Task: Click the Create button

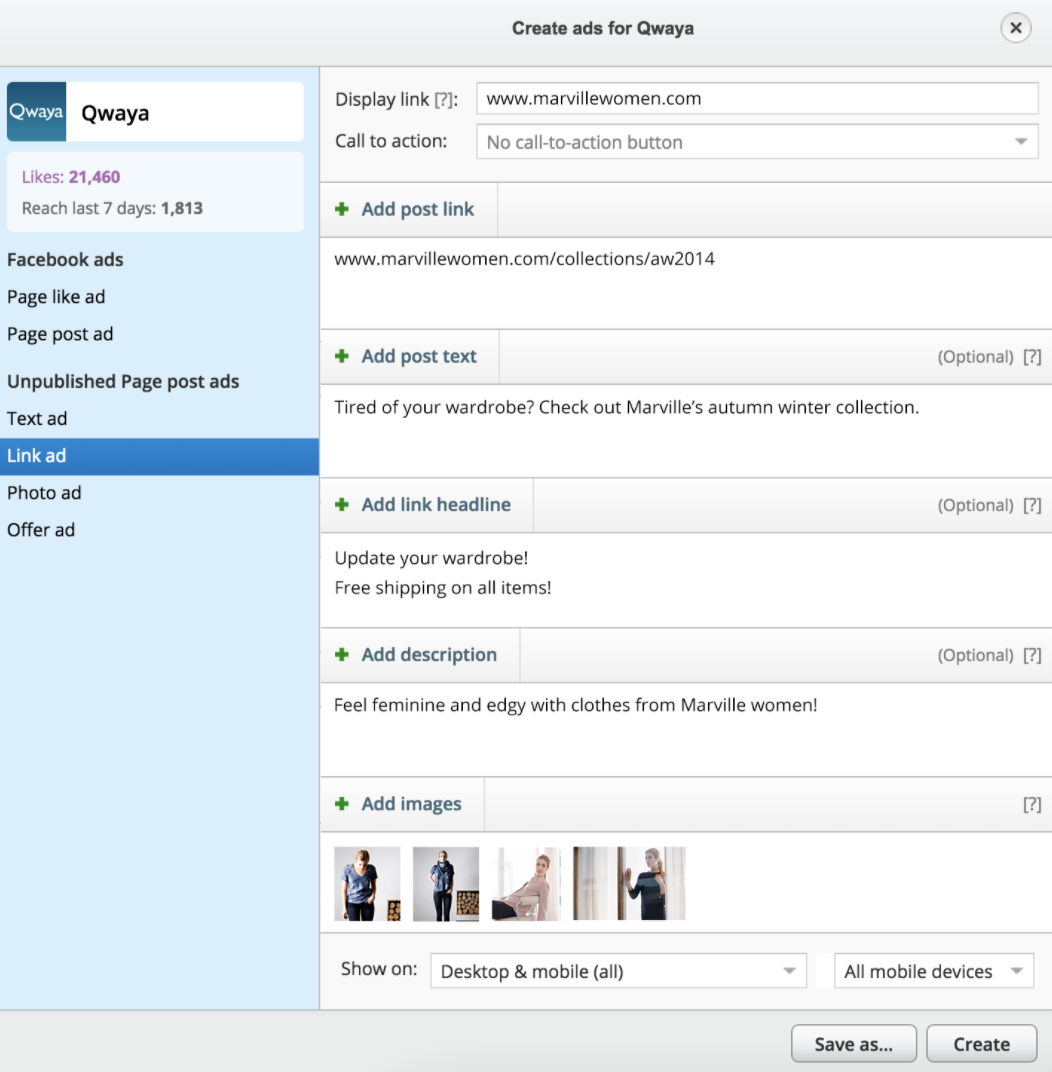Action: pyautogui.click(x=982, y=1044)
